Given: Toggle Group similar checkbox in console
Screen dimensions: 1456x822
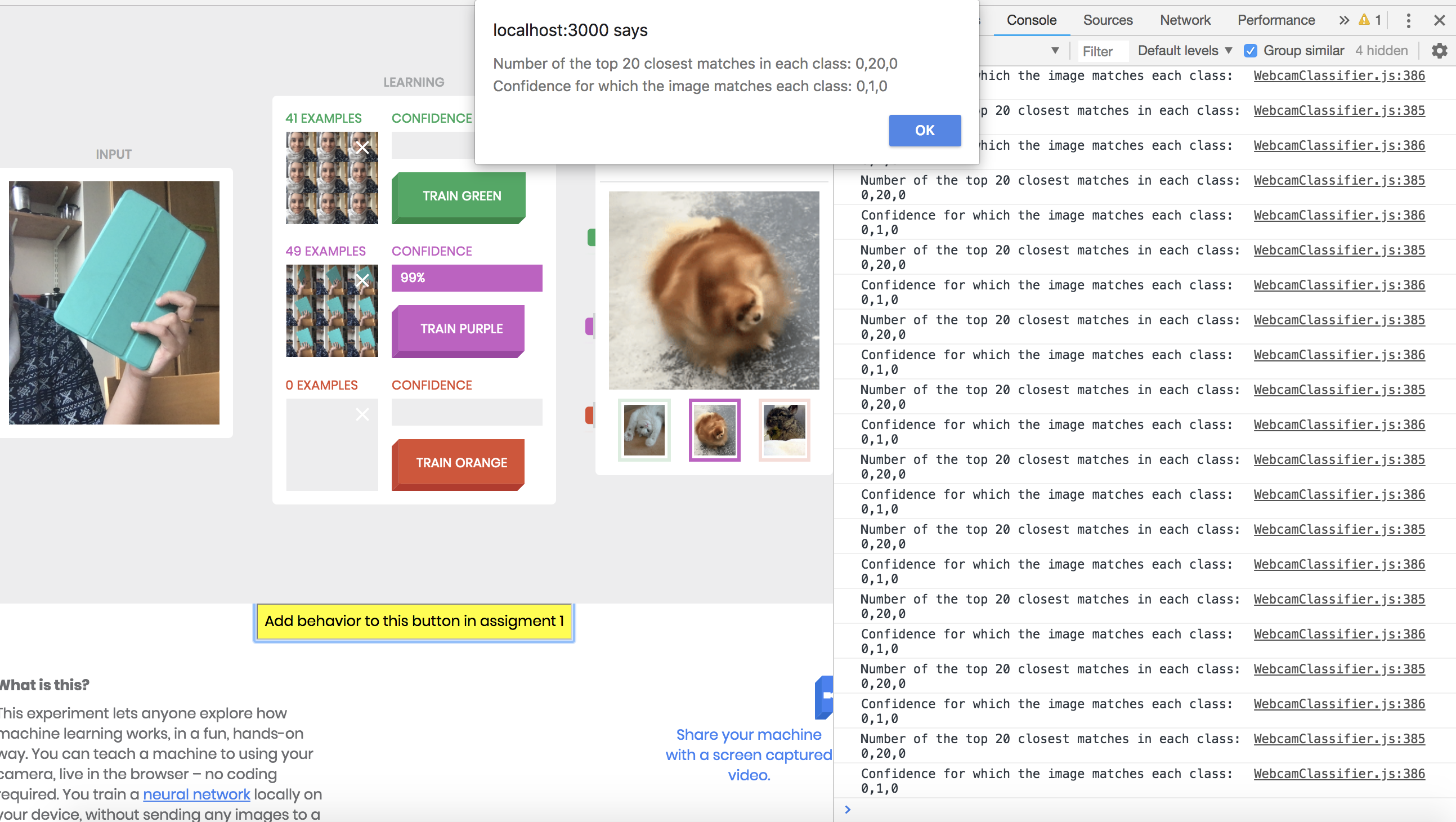Looking at the screenshot, I should (x=1251, y=51).
